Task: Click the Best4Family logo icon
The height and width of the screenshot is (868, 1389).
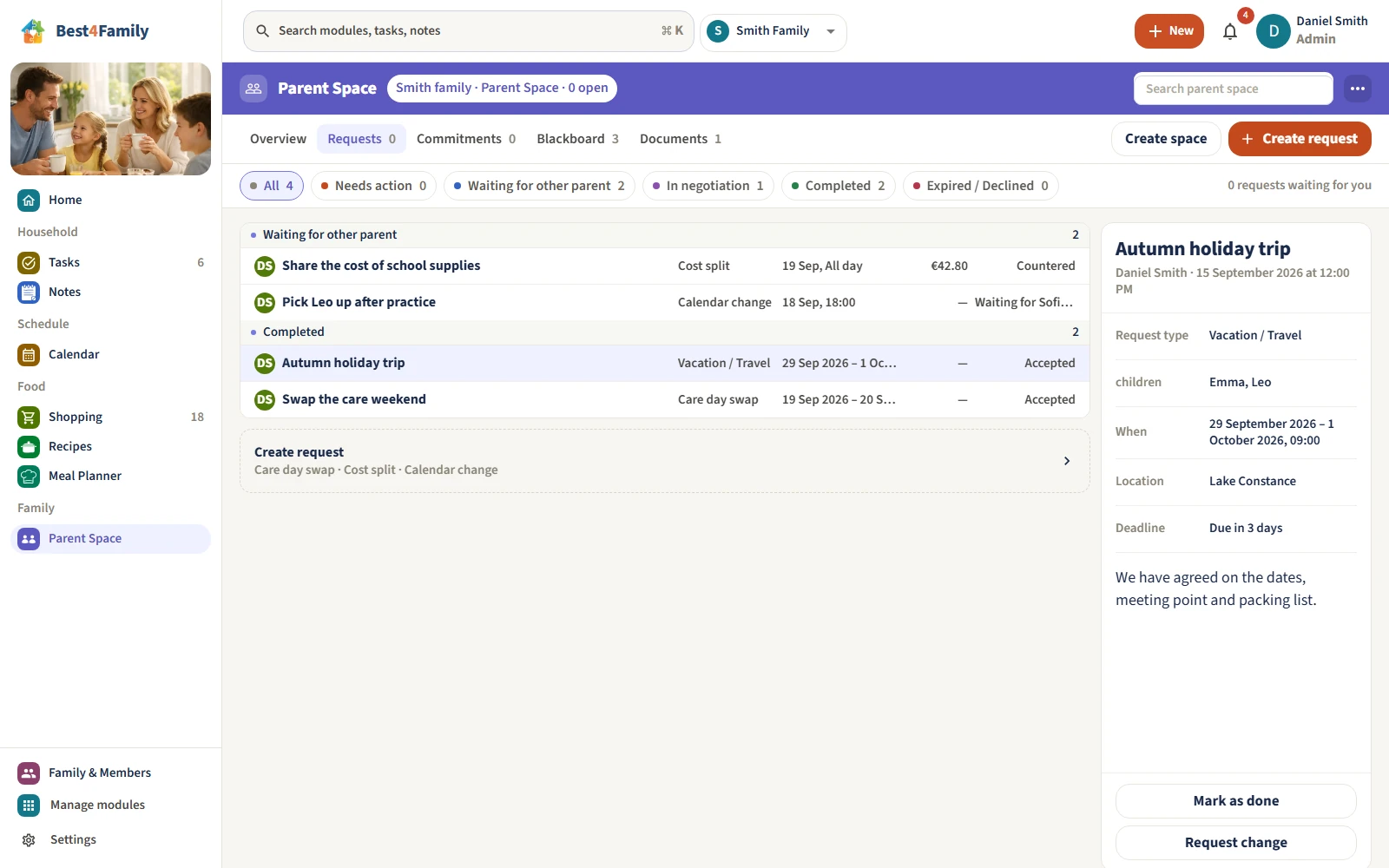Action: [33, 31]
